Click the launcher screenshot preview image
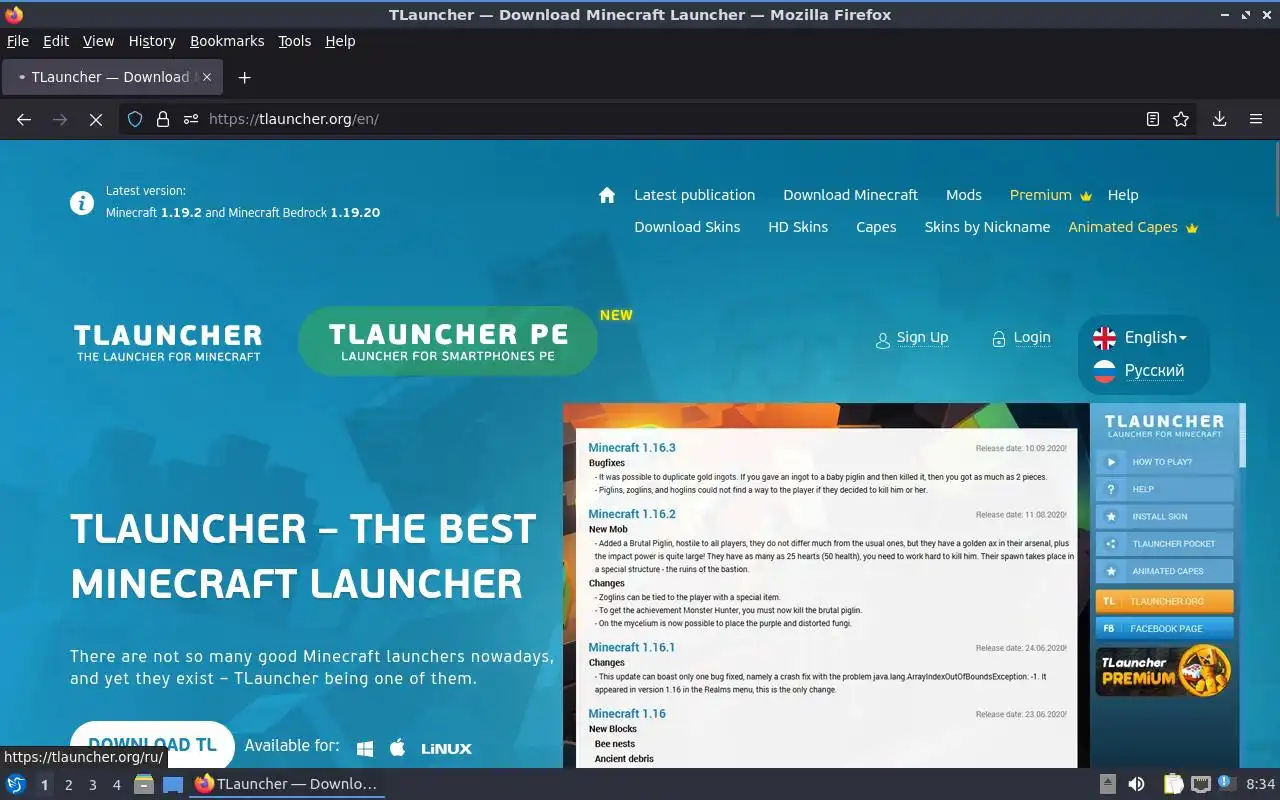 coord(904,586)
